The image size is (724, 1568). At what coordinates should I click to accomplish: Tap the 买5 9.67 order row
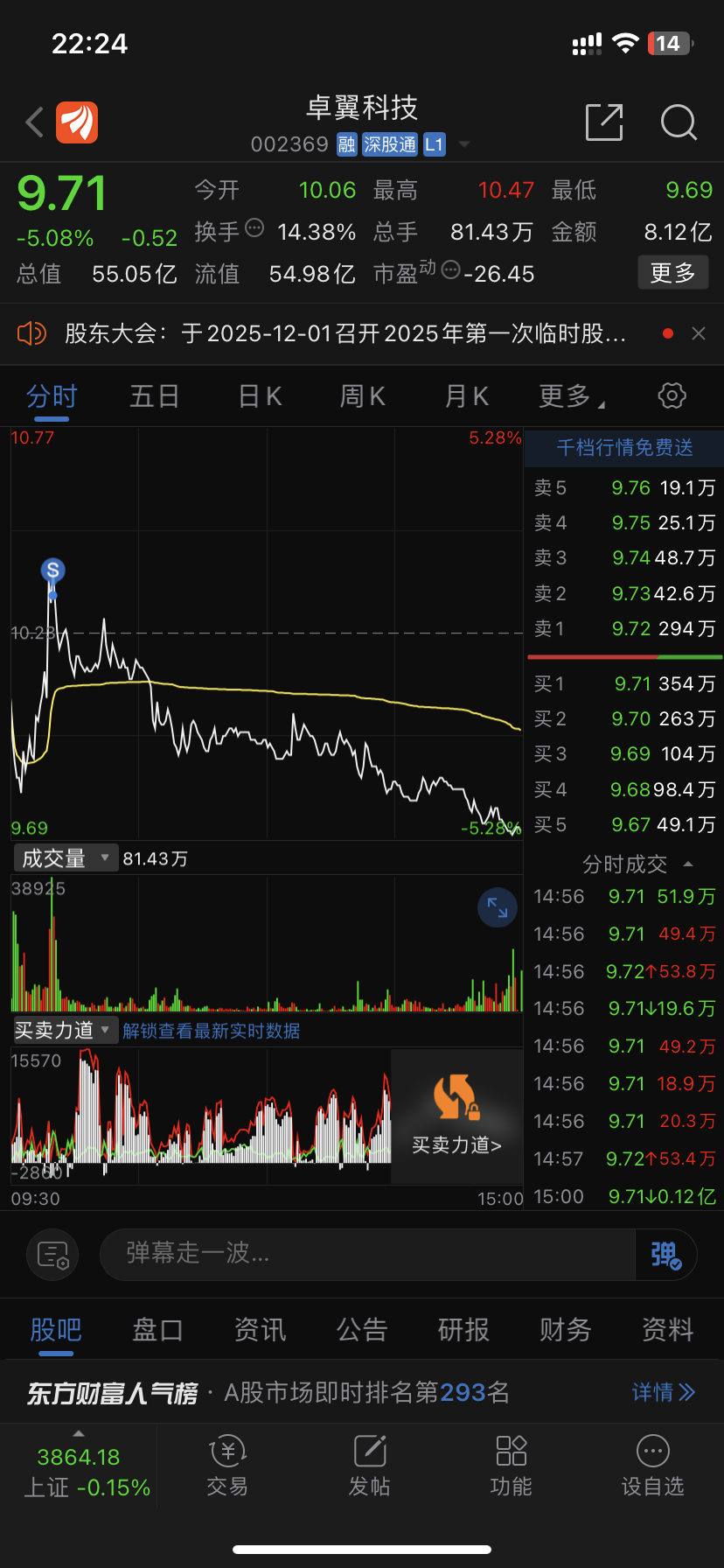624,824
